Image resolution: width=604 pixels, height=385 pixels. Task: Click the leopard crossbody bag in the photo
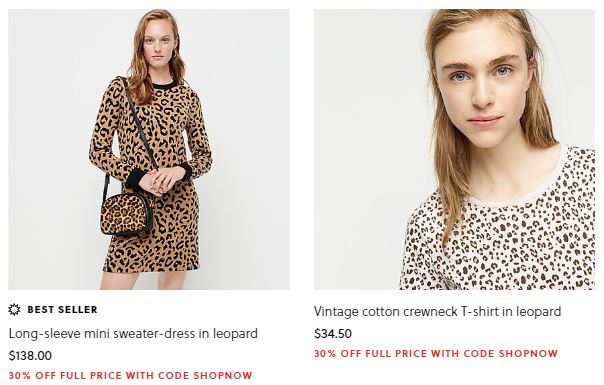tap(126, 215)
